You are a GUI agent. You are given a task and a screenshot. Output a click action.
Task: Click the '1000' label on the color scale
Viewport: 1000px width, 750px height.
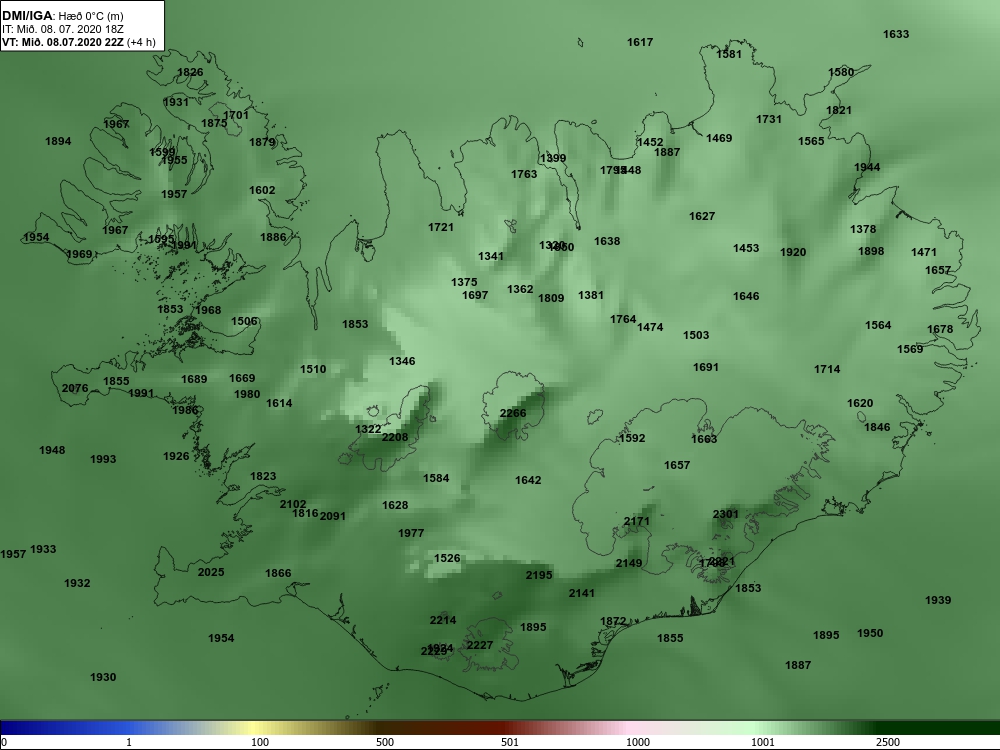pos(638,742)
